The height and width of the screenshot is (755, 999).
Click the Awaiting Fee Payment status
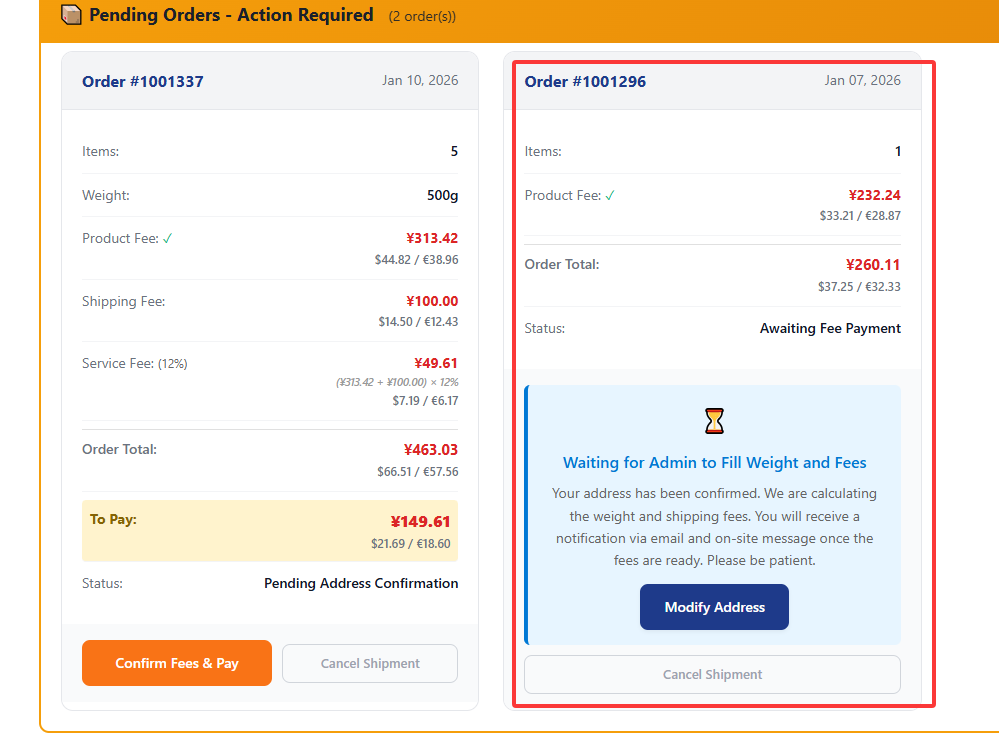point(830,328)
